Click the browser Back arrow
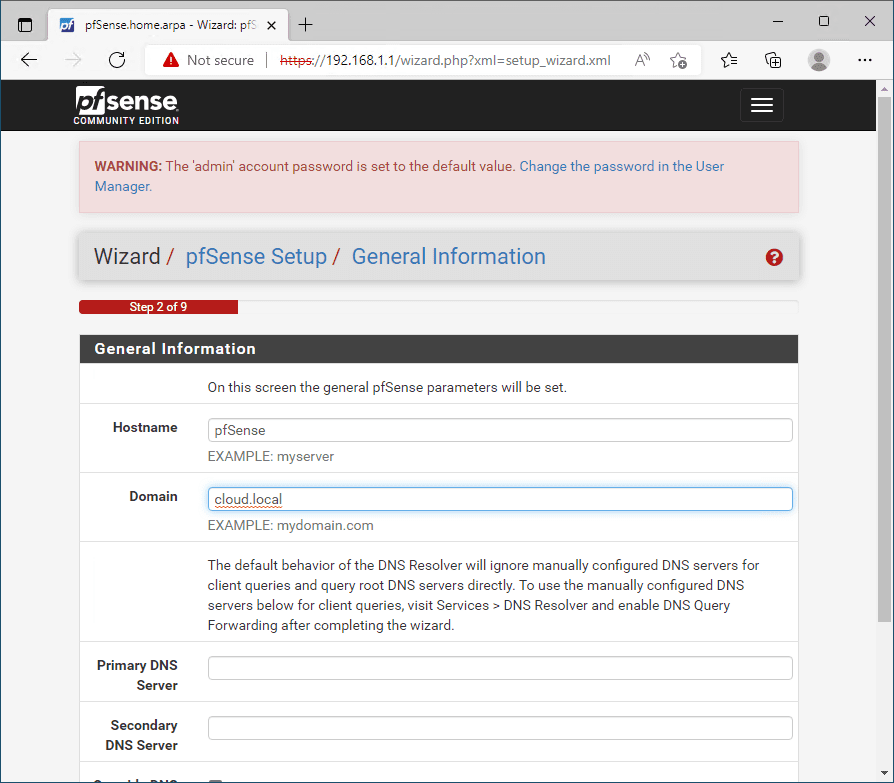 tap(29, 60)
